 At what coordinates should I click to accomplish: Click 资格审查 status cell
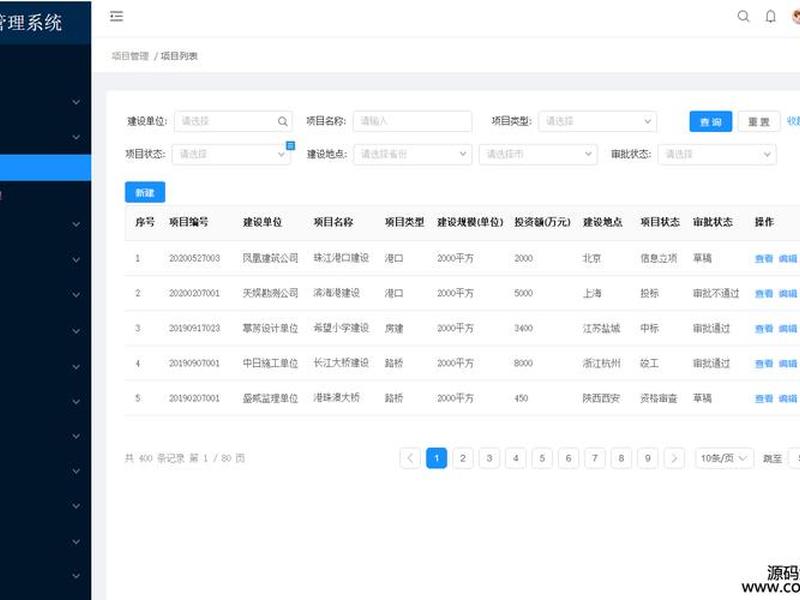pyautogui.click(x=659, y=398)
